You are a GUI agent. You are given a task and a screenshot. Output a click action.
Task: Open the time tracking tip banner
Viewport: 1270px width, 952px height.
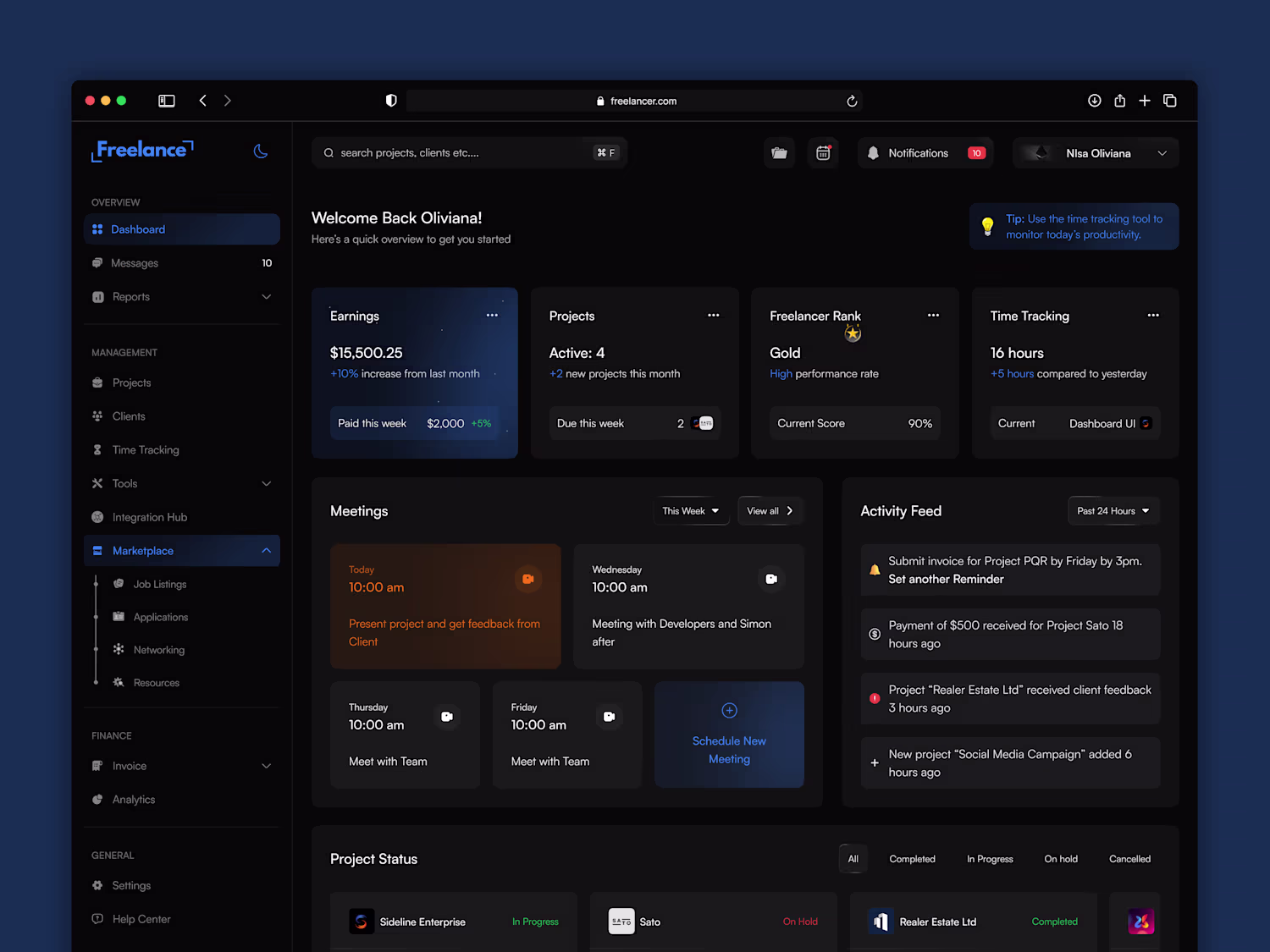tap(1074, 226)
